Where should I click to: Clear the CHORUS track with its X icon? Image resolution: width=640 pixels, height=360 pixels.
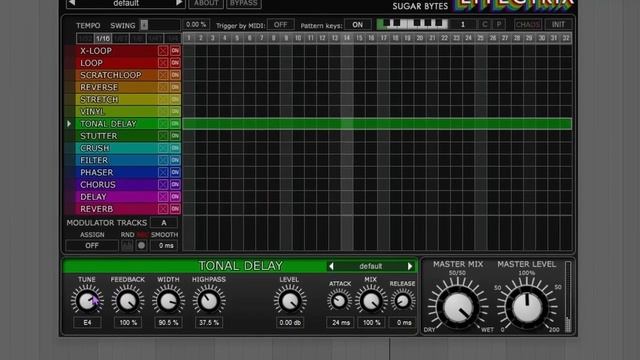[x=163, y=184]
